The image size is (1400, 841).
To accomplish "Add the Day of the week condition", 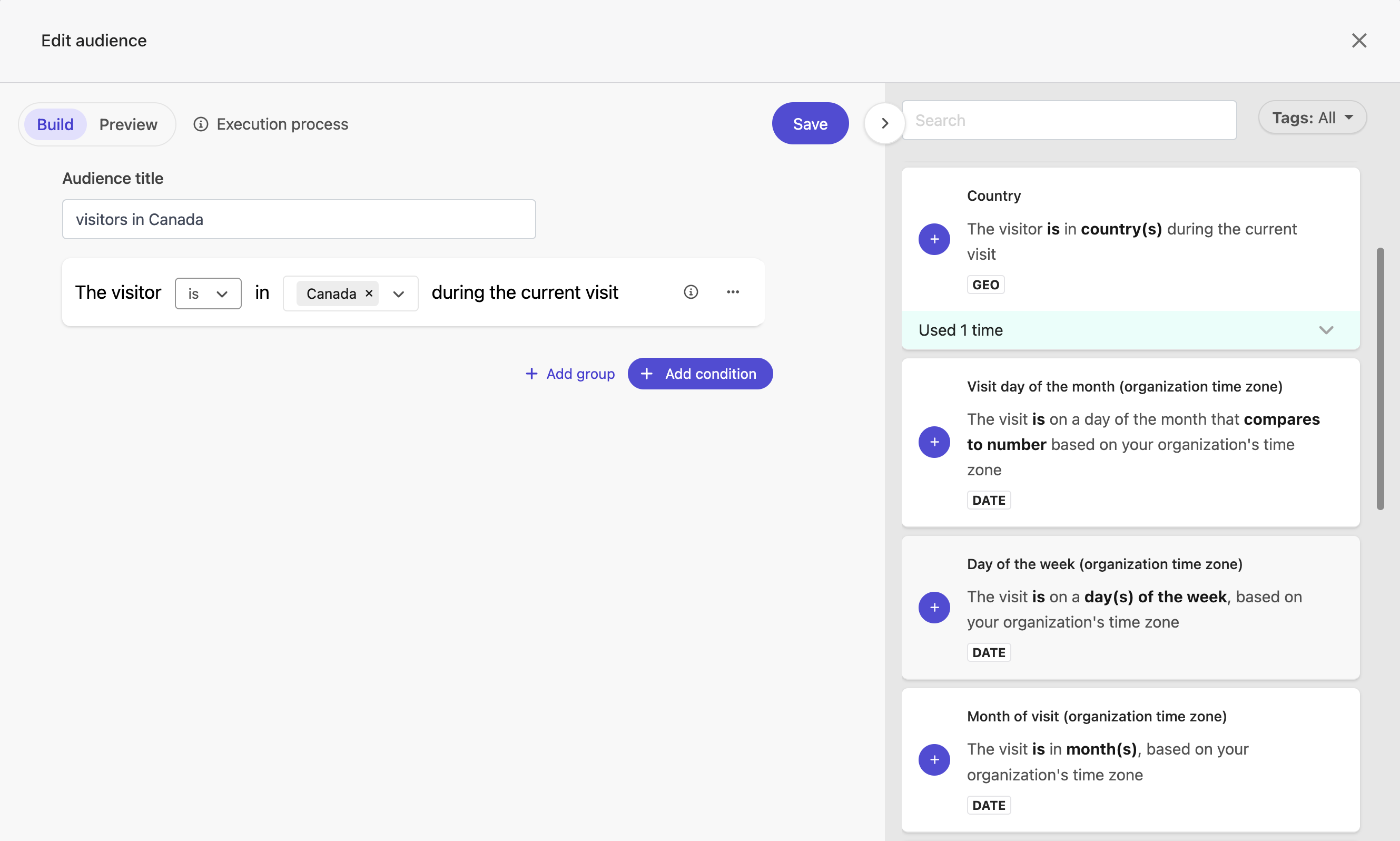I will (x=934, y=607).
